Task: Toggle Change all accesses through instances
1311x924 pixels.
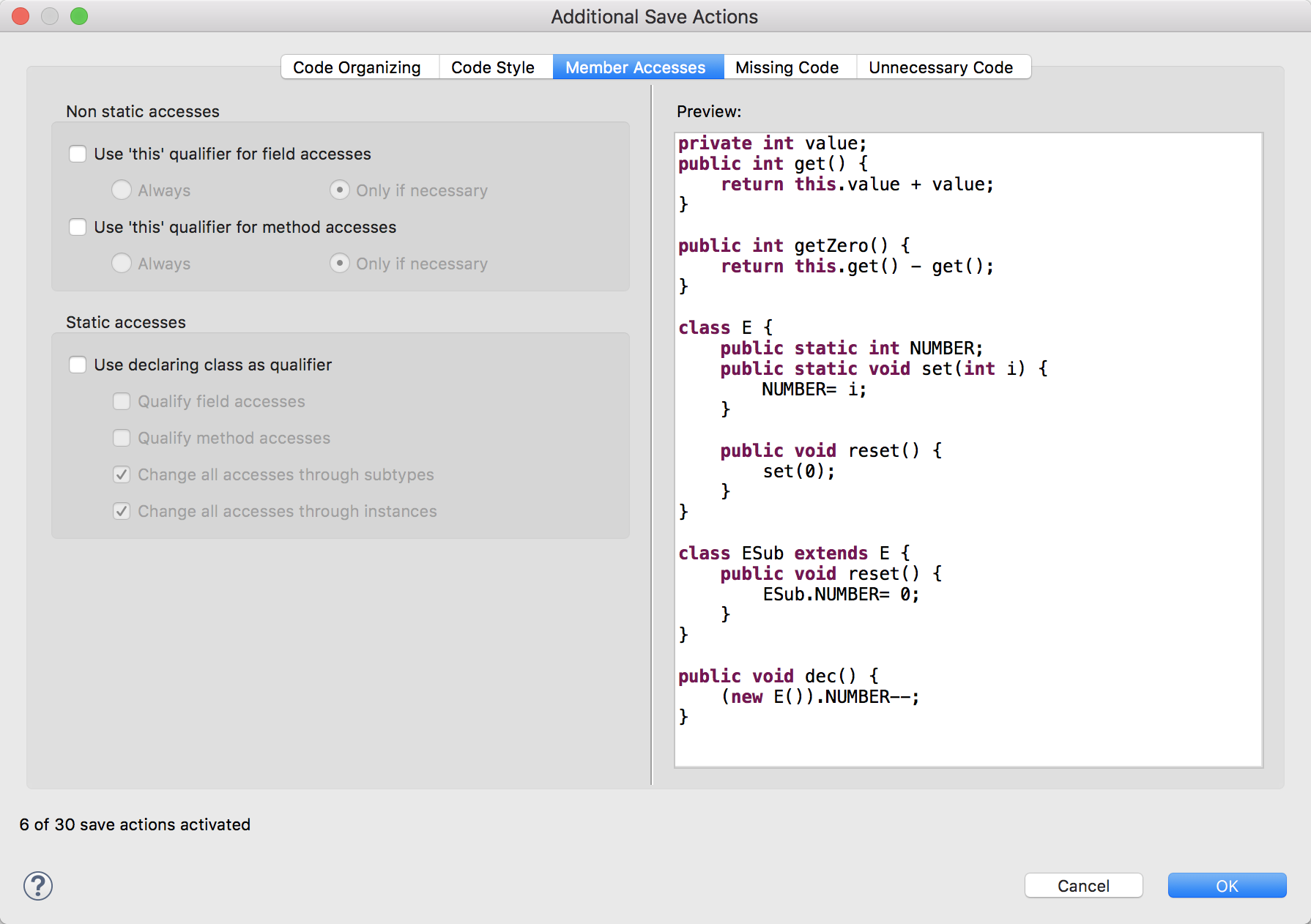Action: point(122,511)
